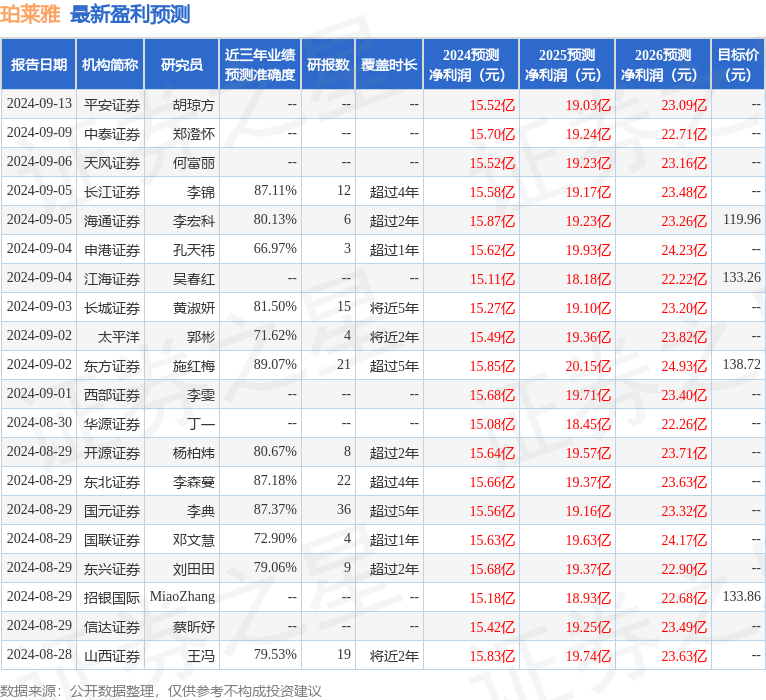766x700 pixels.
Task: Click accuracy value 89.07%
Action: click(x=275, y=364)
